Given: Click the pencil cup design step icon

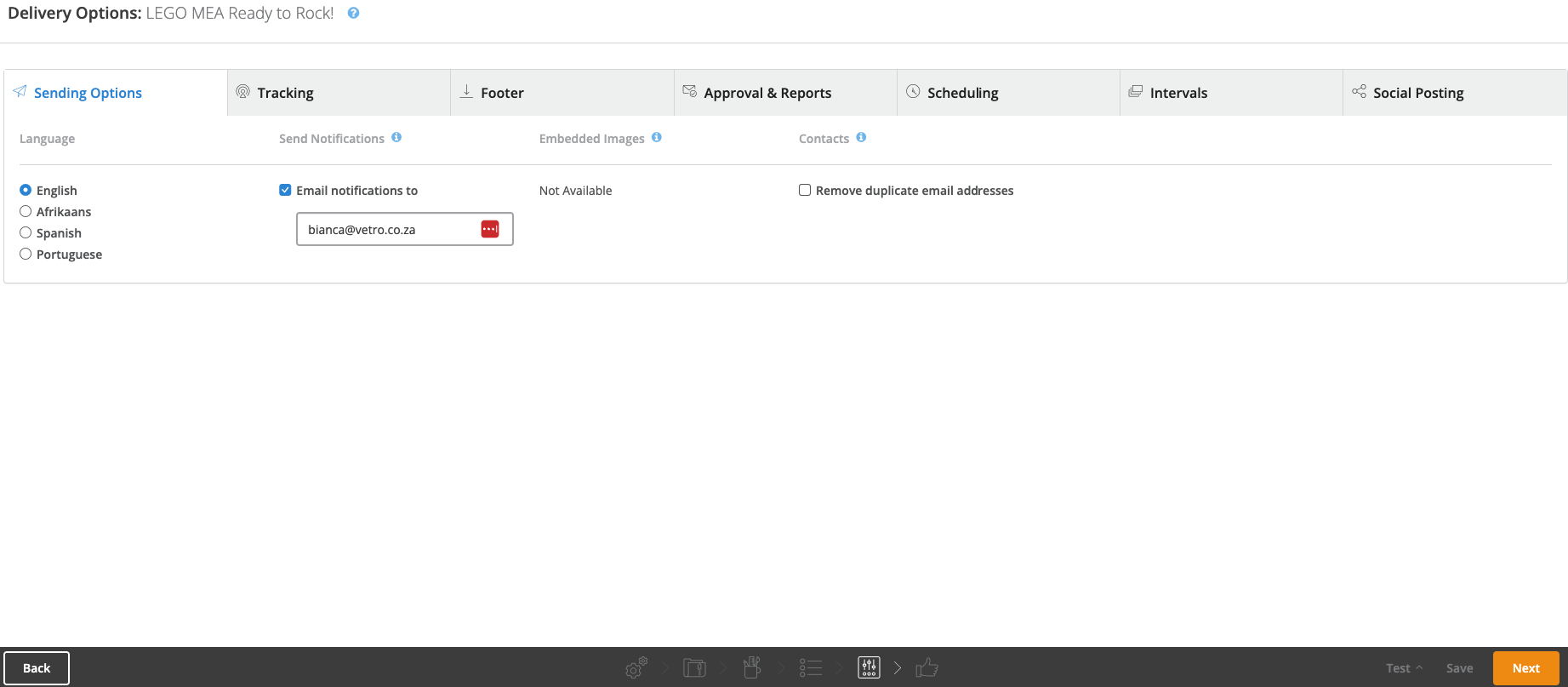Looking at the screenshot, I should click(x=751, y=668).
